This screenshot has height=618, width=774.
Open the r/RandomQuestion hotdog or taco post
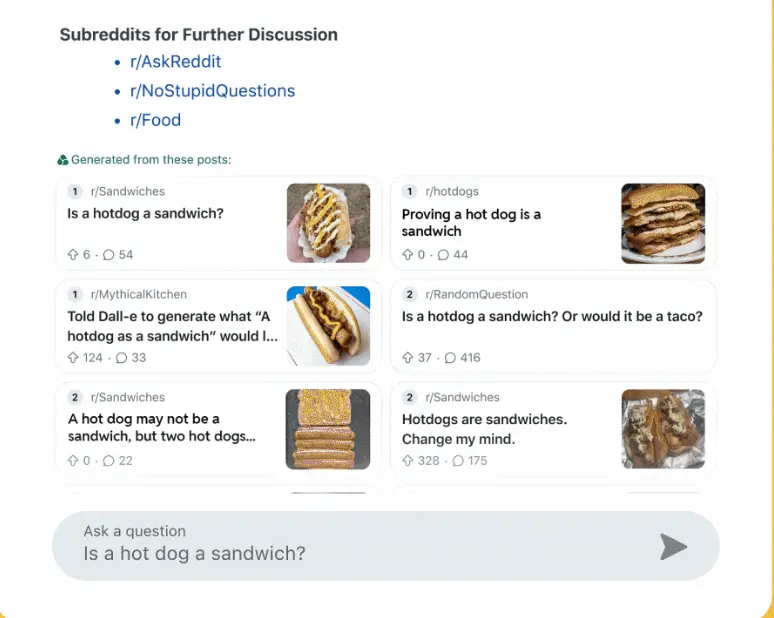[552, 316]
